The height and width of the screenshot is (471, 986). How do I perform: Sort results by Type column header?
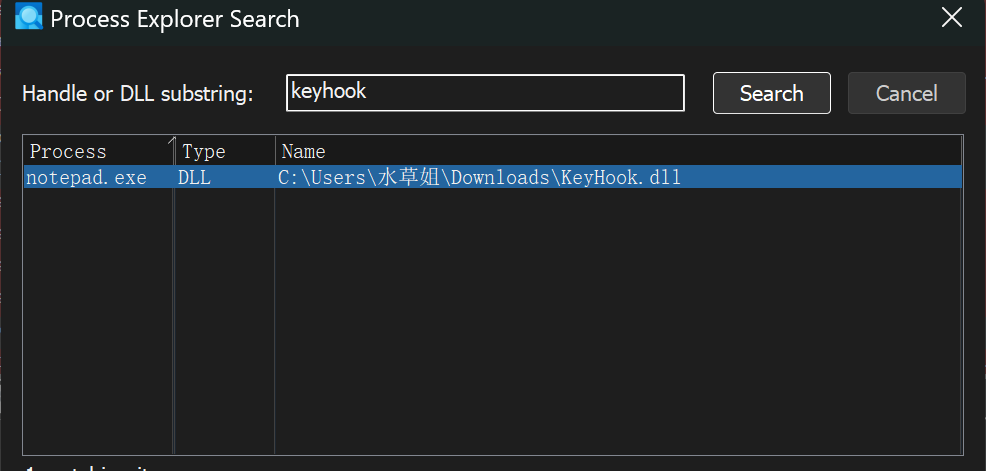[x=224, y=152]
